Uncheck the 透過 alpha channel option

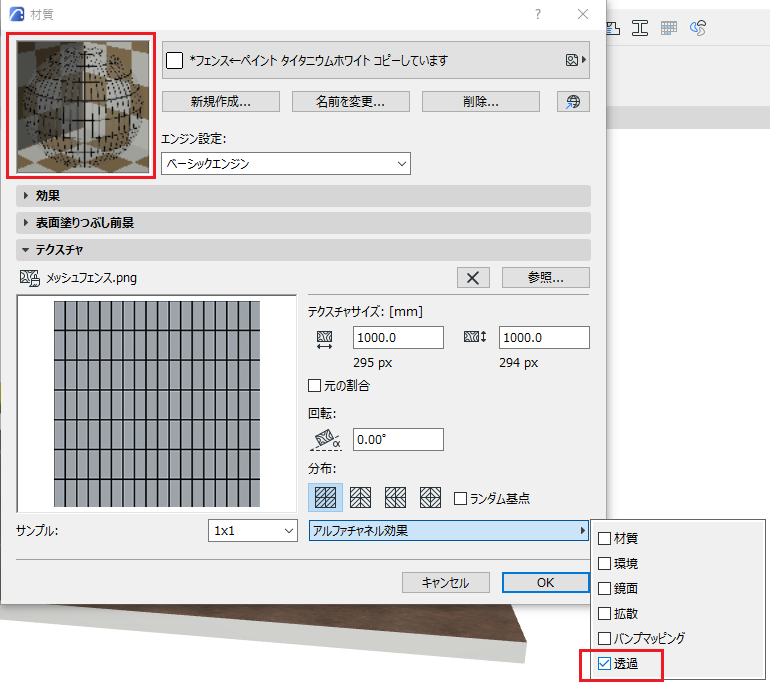coord(604,663)
